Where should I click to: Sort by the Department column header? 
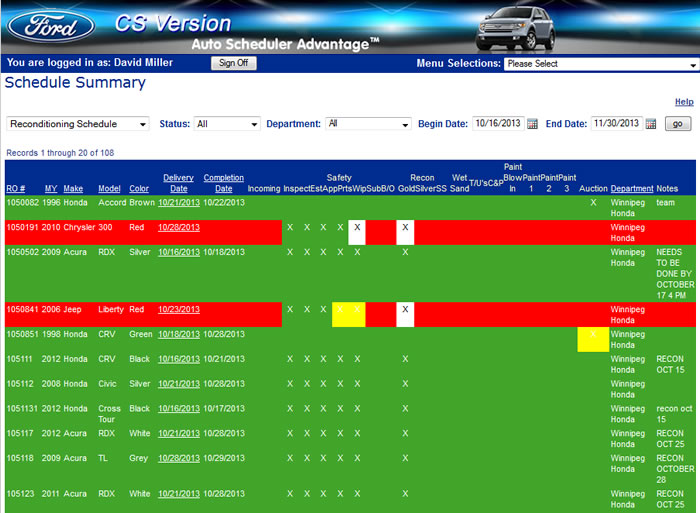point(631,188)
